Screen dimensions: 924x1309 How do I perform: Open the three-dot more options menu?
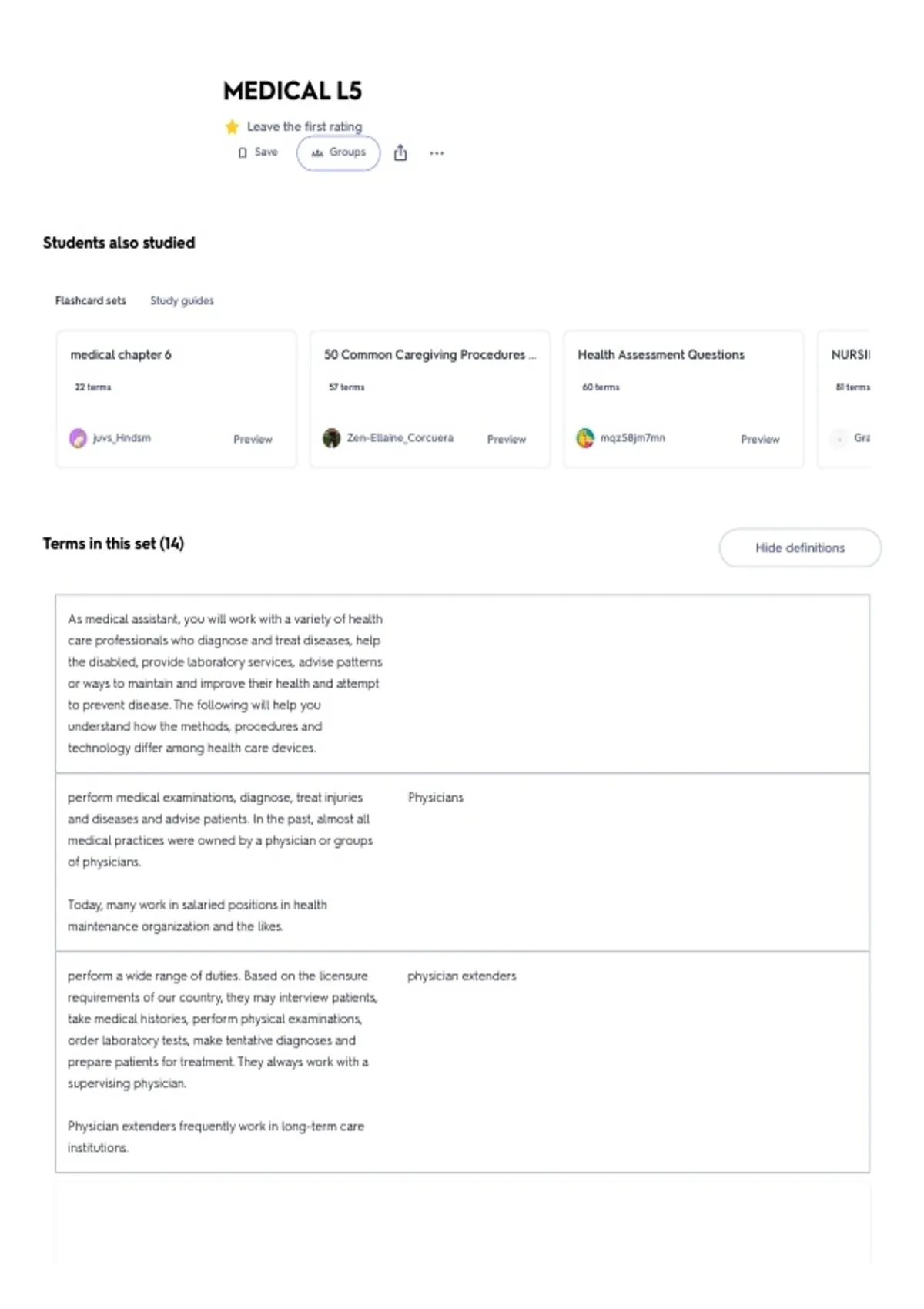point(437,153)
